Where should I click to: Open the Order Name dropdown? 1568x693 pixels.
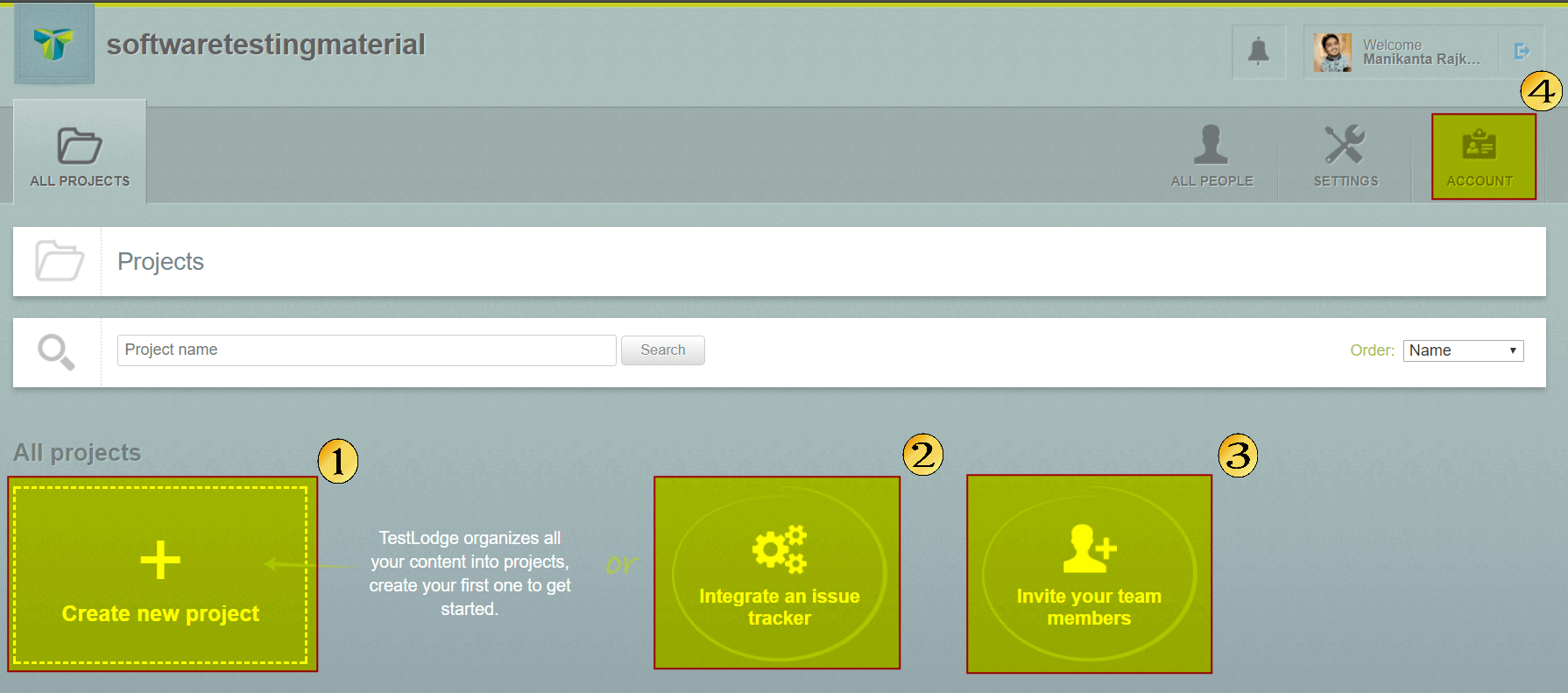1463,350
